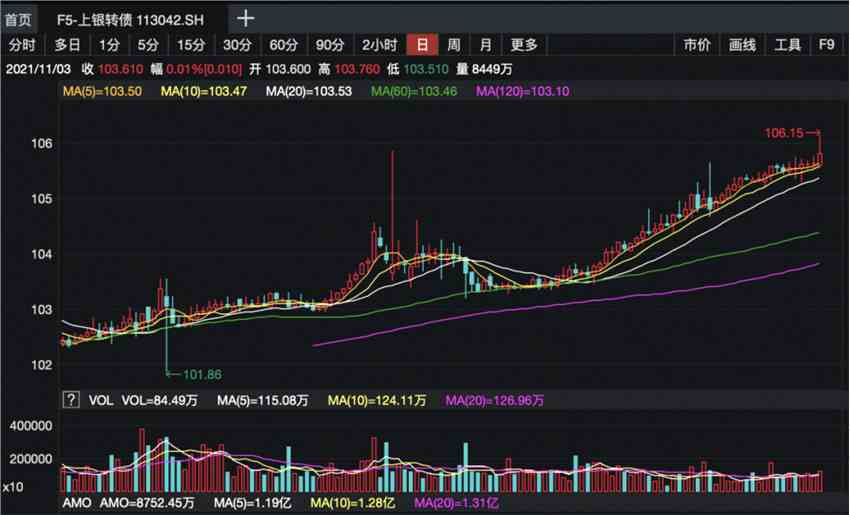The image size is (850, 515).
Task: Select the 月 monthly period
Action: [486, 45]
